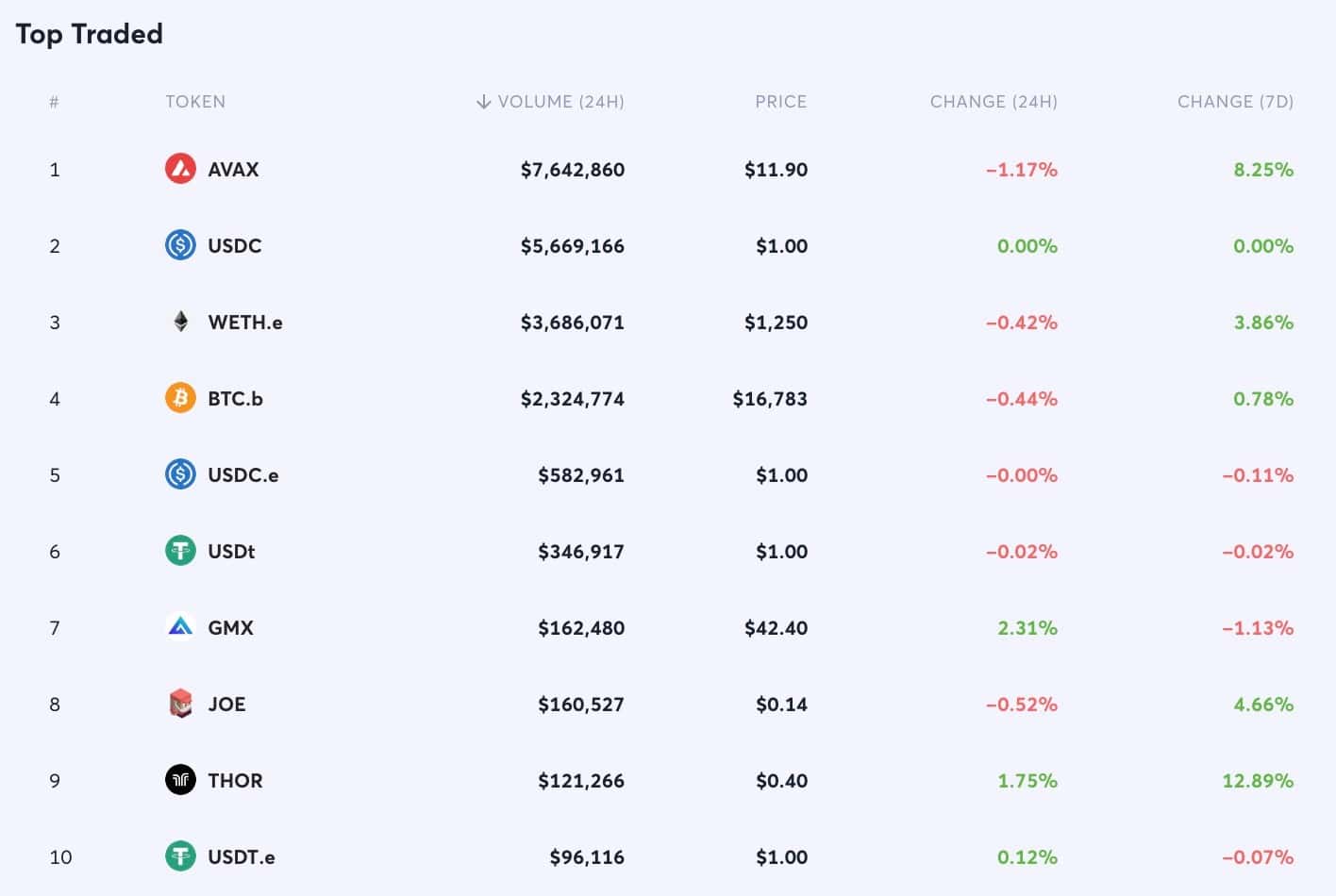Sort table by Price column header
This screenshot has width=1336, height=896.
[x=780, y=102]
